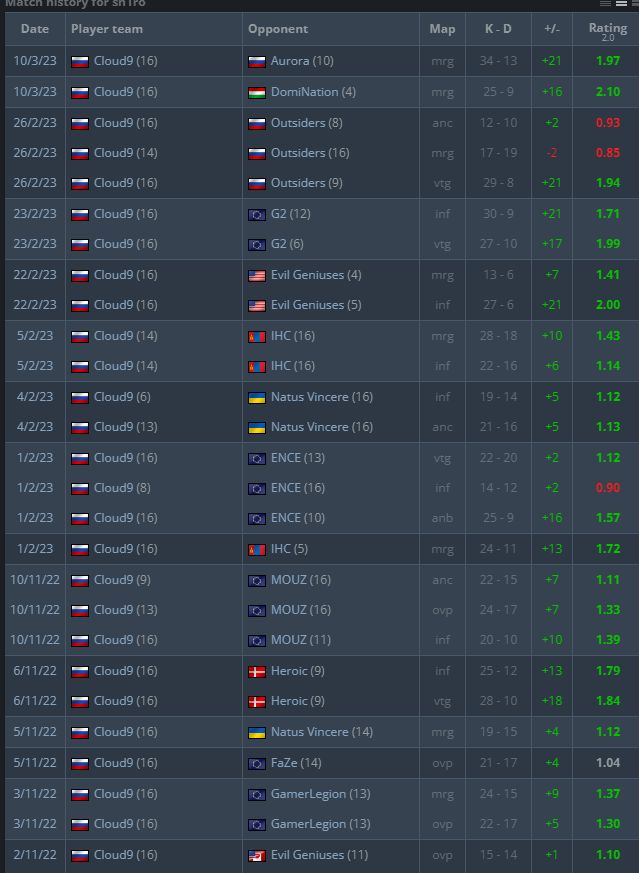Open the Aurora (10) opponent link

(302, 61)
